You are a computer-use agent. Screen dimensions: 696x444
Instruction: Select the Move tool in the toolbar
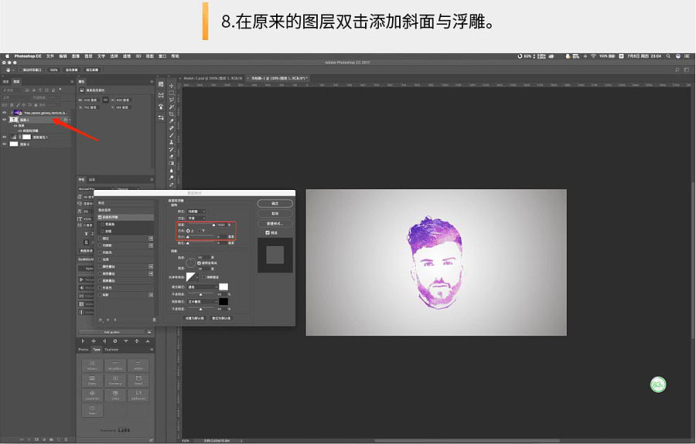pyautogui.click(x=172, y=86)
